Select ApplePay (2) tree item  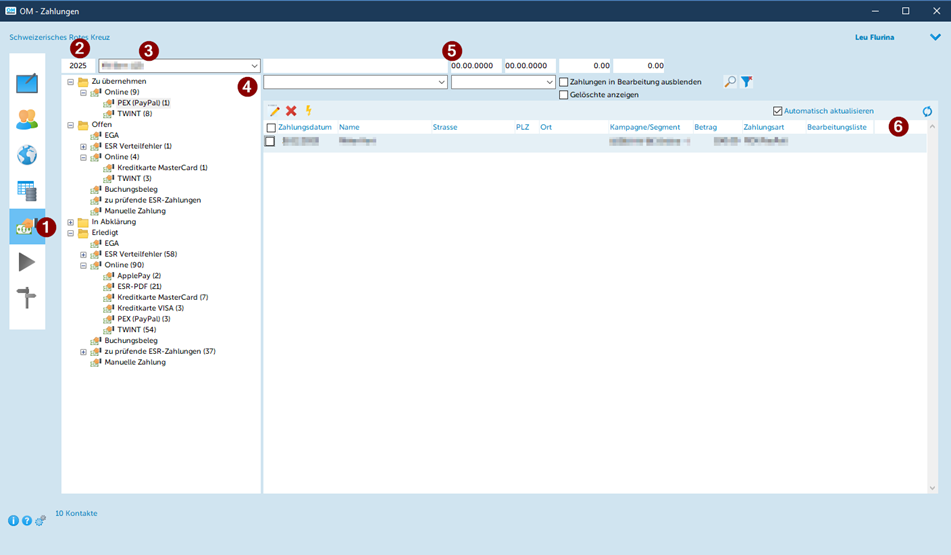coord(138,276)
